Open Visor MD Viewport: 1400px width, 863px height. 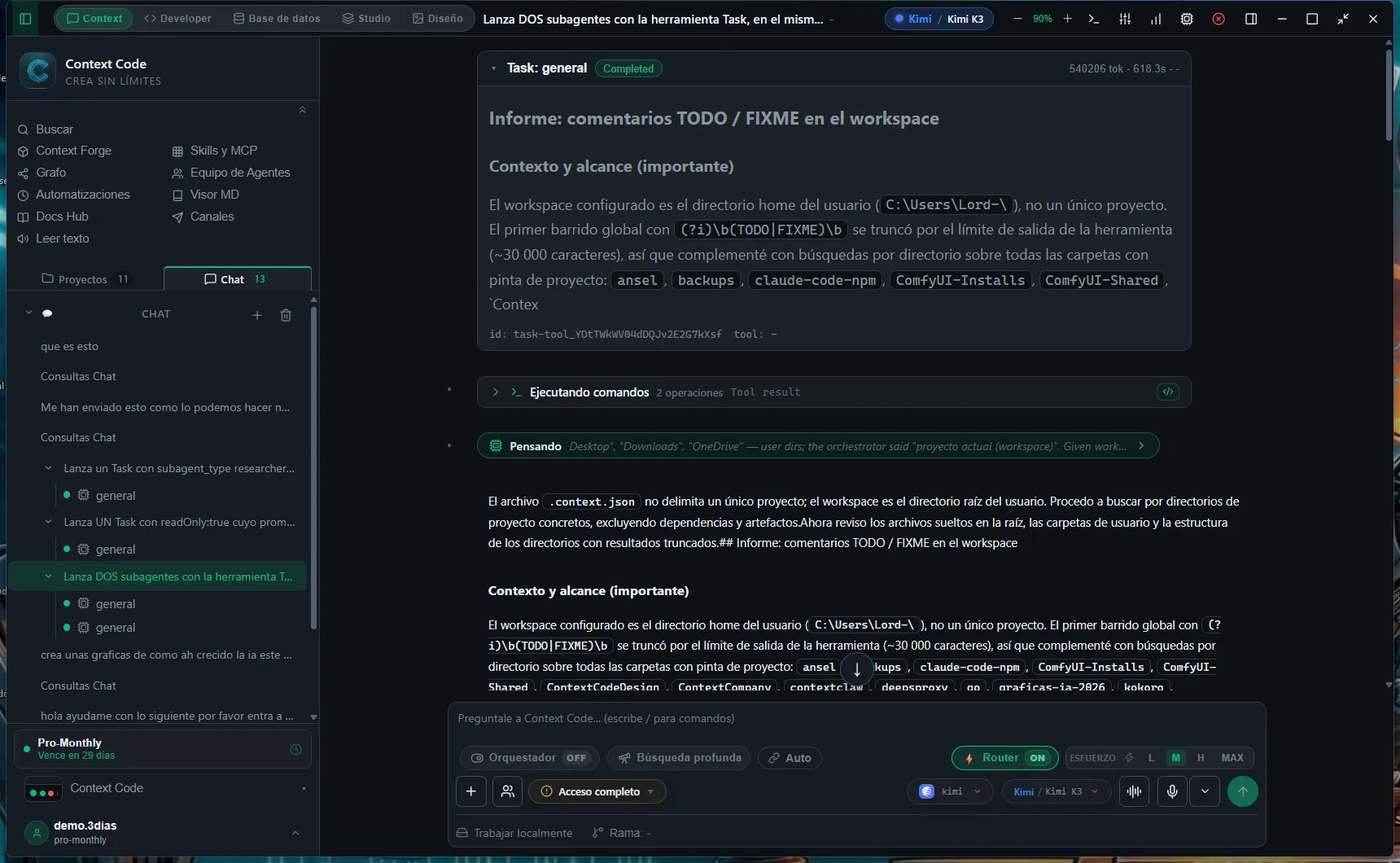click(x=206, y=195)
